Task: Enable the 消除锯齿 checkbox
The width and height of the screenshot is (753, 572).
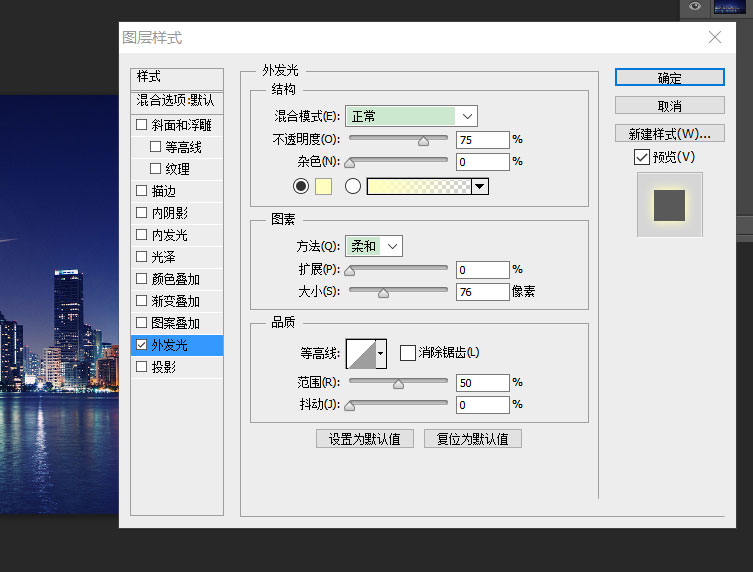Action: point(407,352)
